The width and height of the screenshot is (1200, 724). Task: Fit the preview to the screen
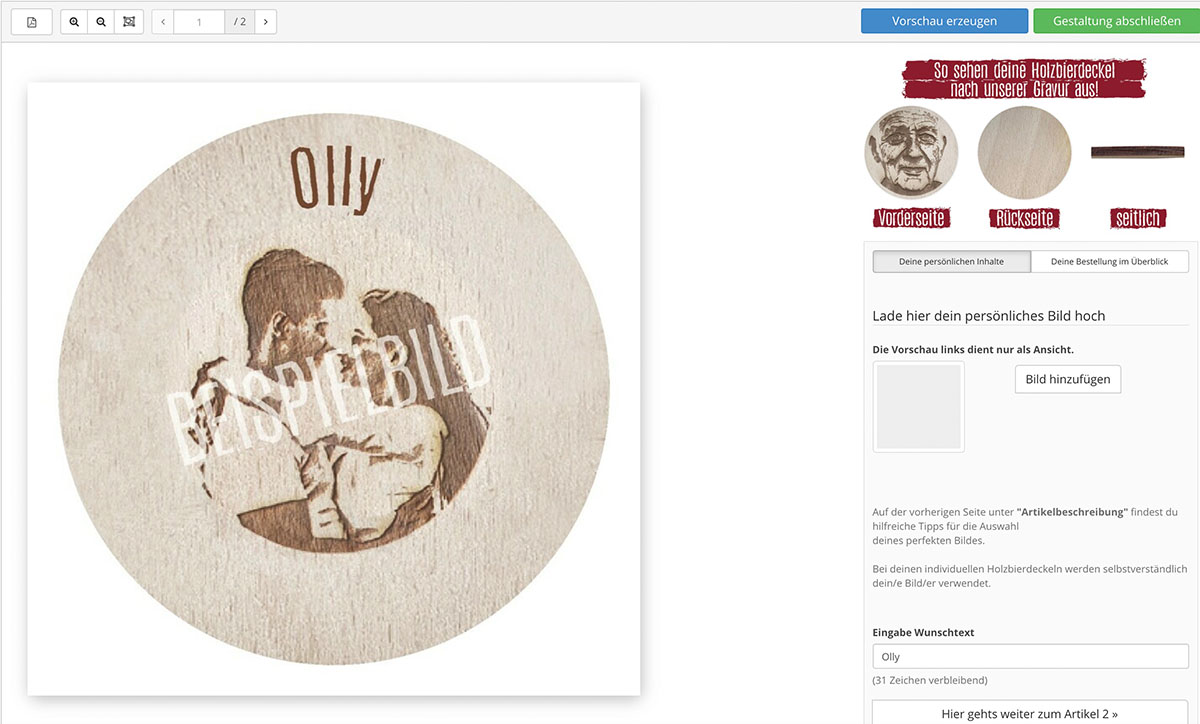(129, 21)
